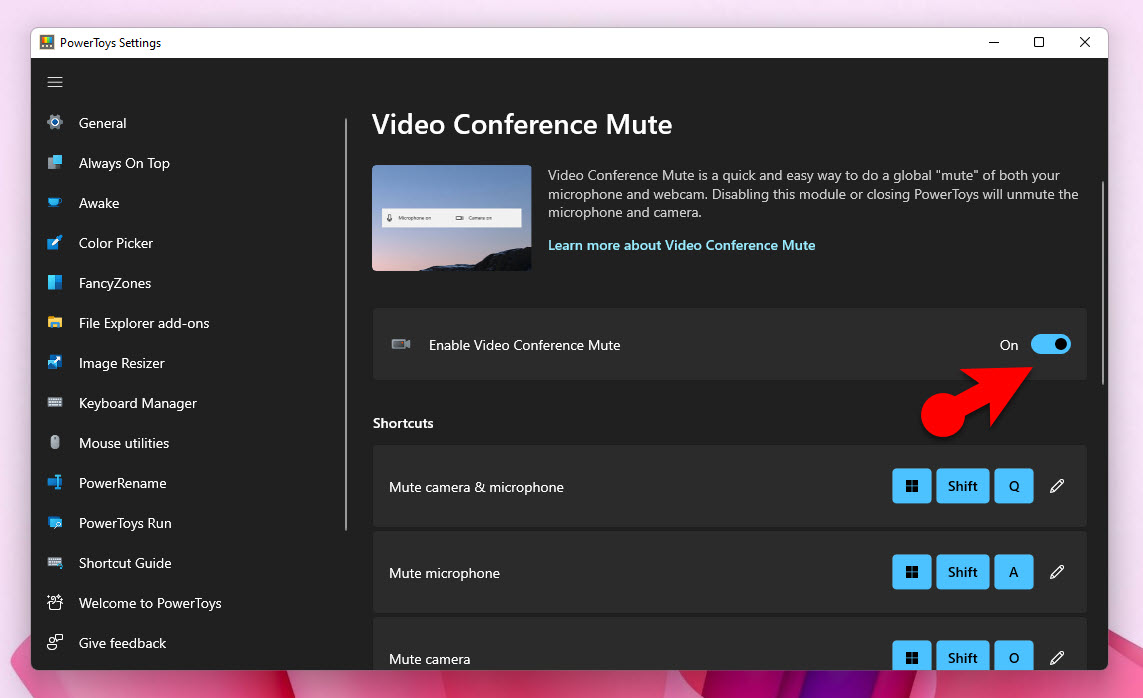Edit the Mute camera shortcut pencil
This screenshot has width=1143, height=698.
click(1057, 658)
